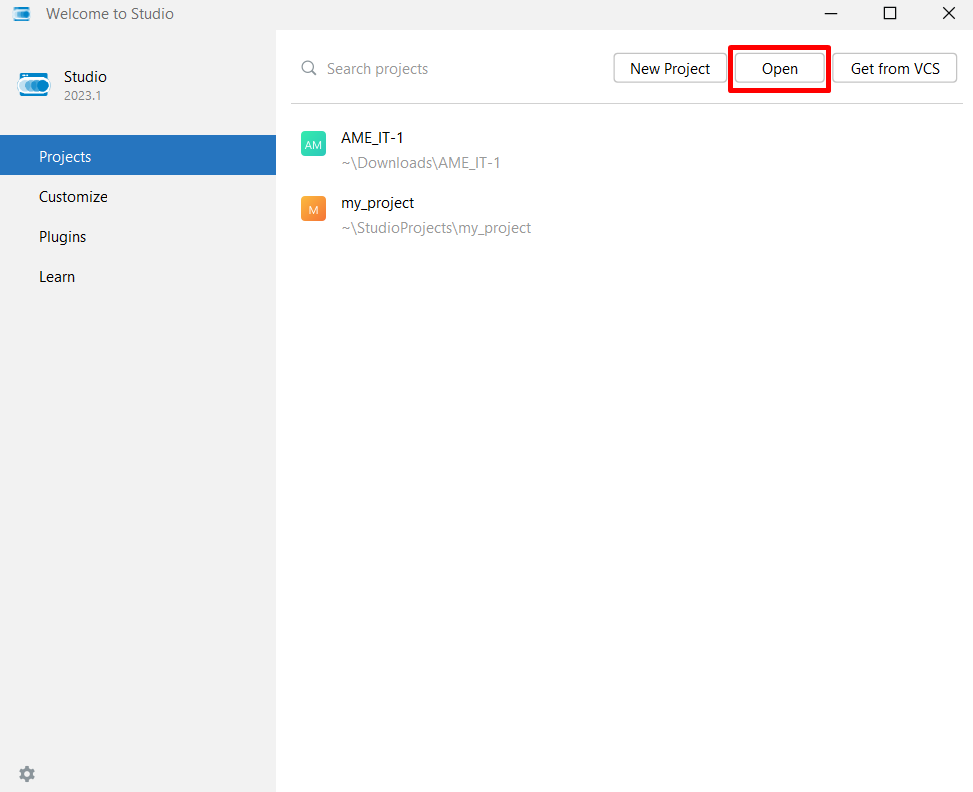
Task: Close the Welcome to Studio window
Action: point(948,14)
